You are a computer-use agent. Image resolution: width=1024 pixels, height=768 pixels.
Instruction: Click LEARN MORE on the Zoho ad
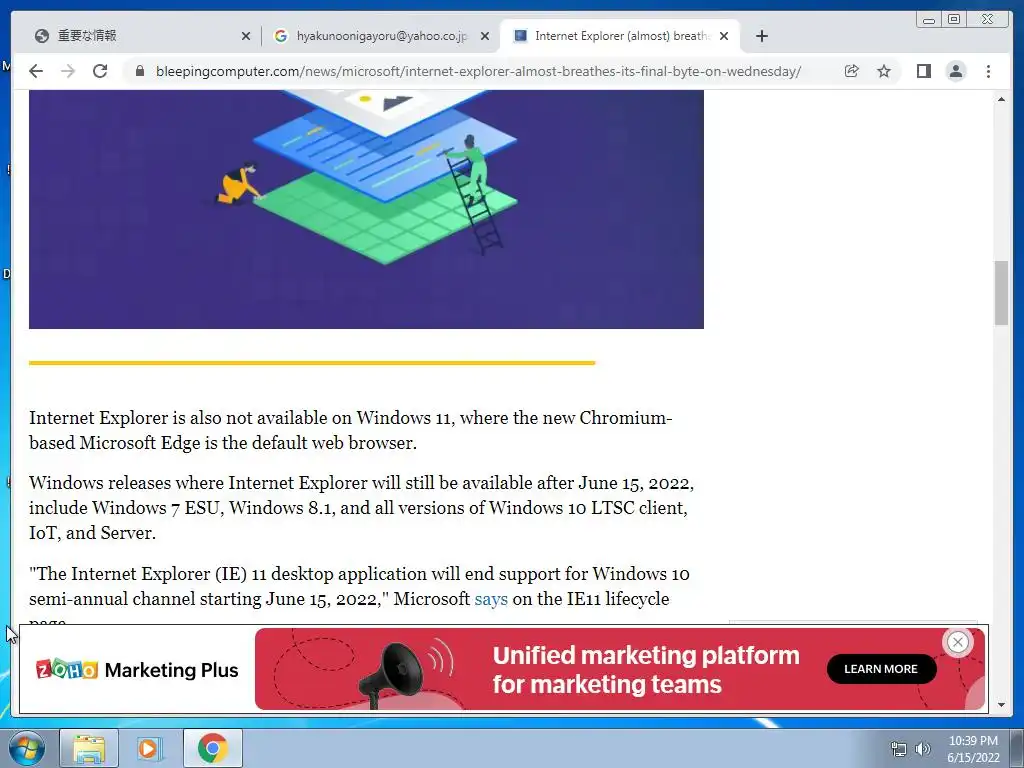pyautogui.click(x=881, y=669)
